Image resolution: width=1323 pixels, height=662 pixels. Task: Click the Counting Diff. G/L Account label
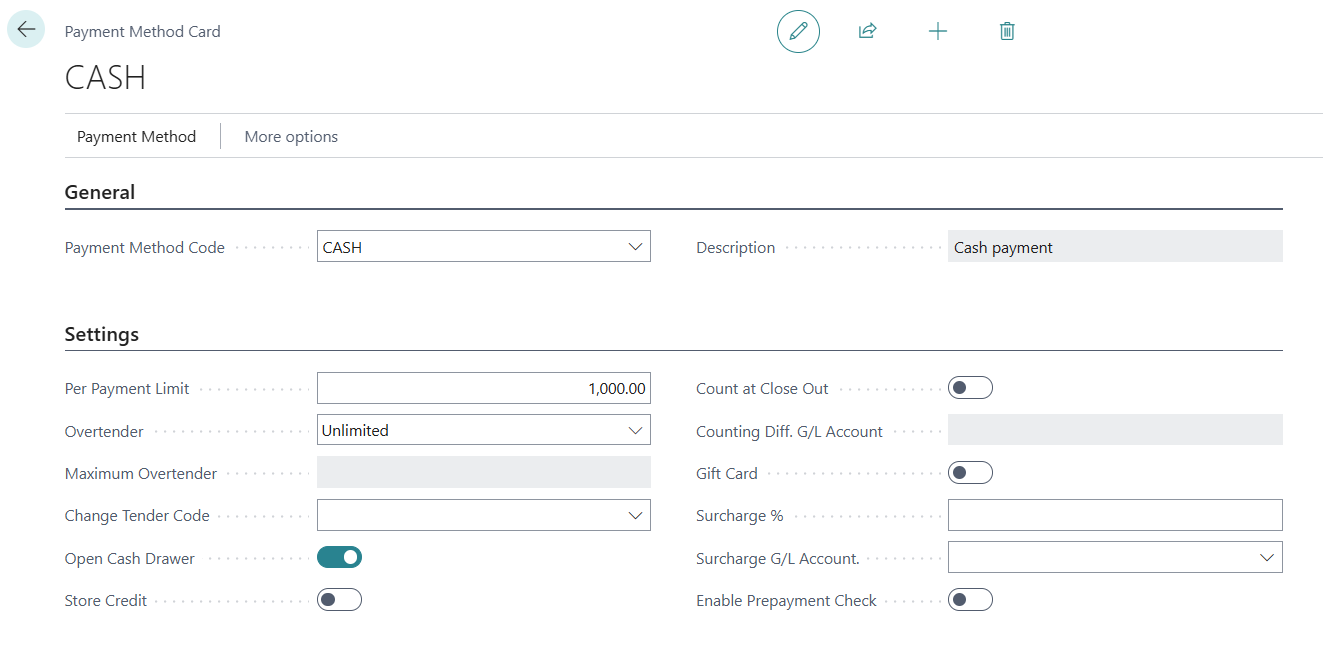[x=789, y=431]
